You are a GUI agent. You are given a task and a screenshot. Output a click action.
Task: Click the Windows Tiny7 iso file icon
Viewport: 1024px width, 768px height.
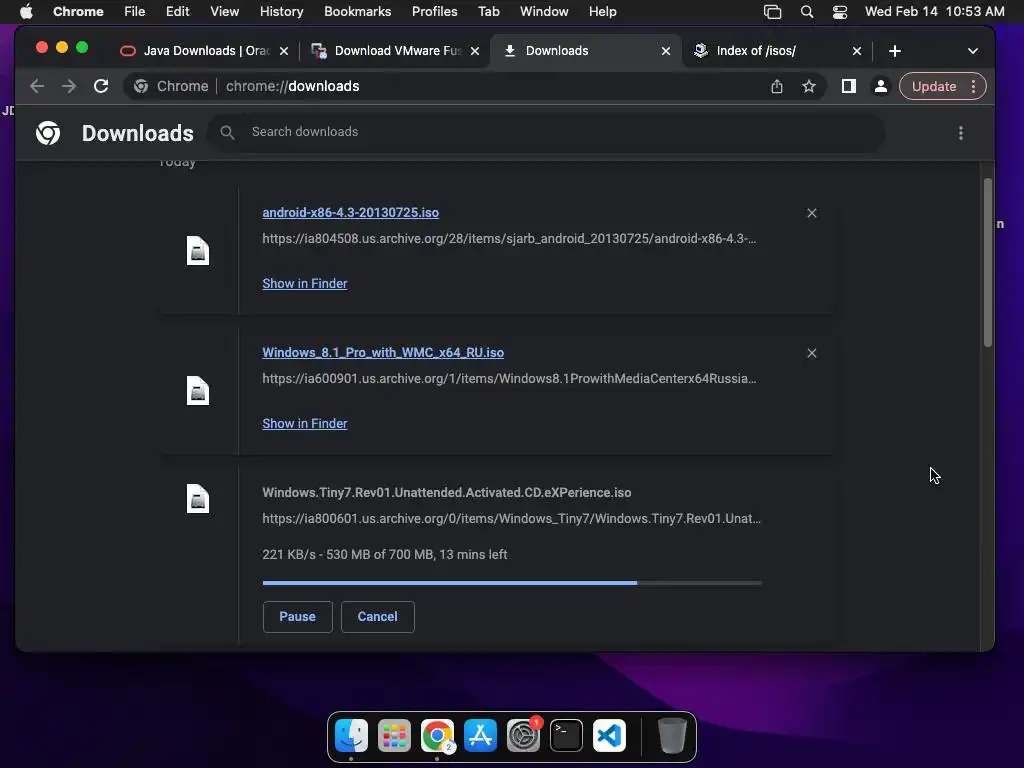[x=198, y=499]
